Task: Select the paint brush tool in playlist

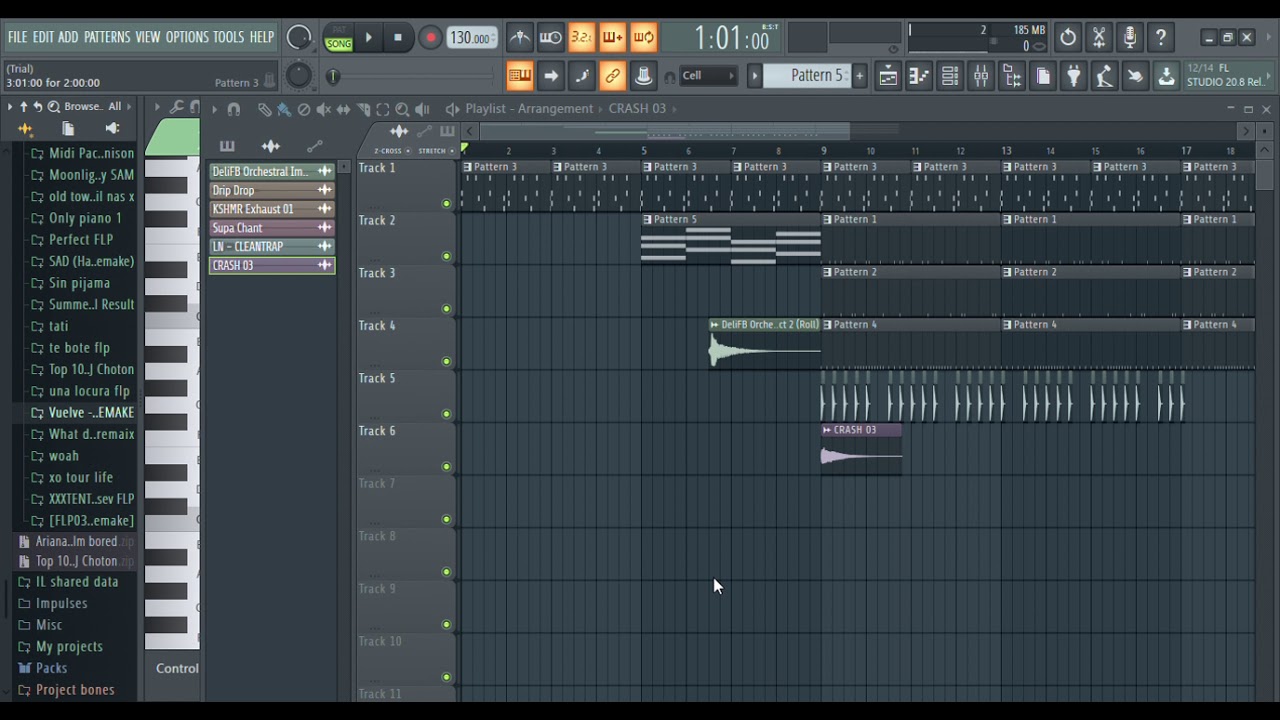Action: click(x=284, y=109)
